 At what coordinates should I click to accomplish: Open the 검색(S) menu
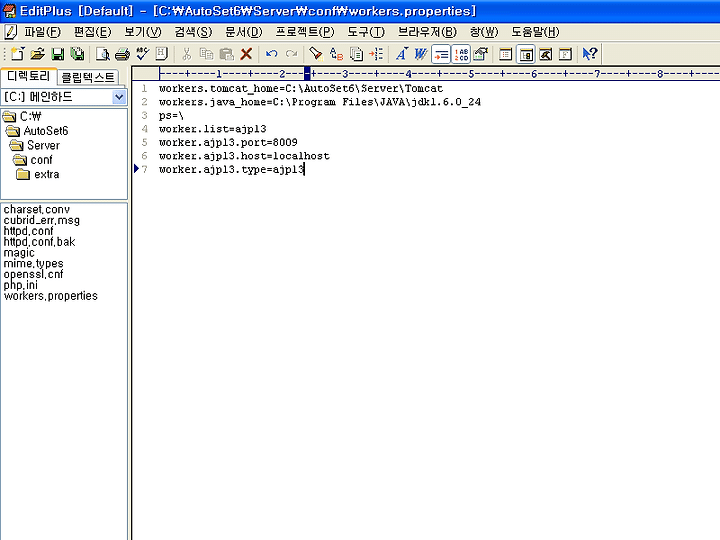tap(193, 32)
